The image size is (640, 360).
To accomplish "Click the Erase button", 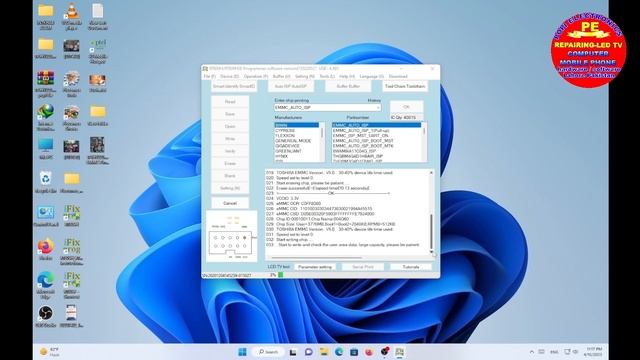I will pos(230,163).
